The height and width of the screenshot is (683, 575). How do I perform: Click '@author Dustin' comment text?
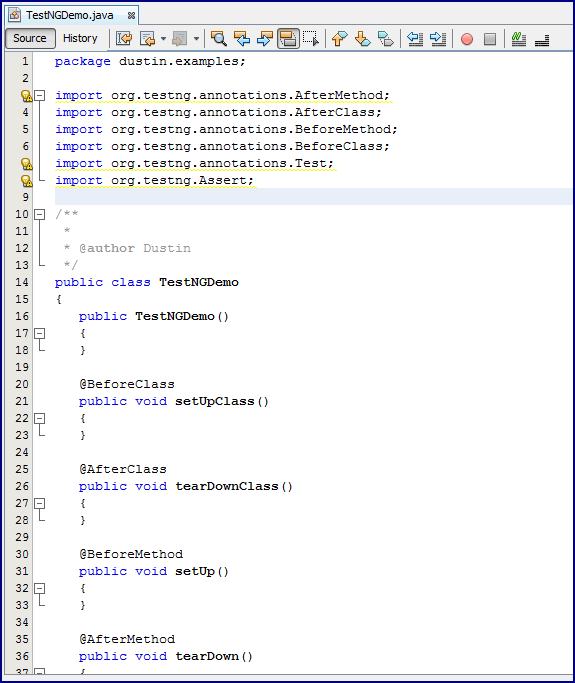[135, 248]
